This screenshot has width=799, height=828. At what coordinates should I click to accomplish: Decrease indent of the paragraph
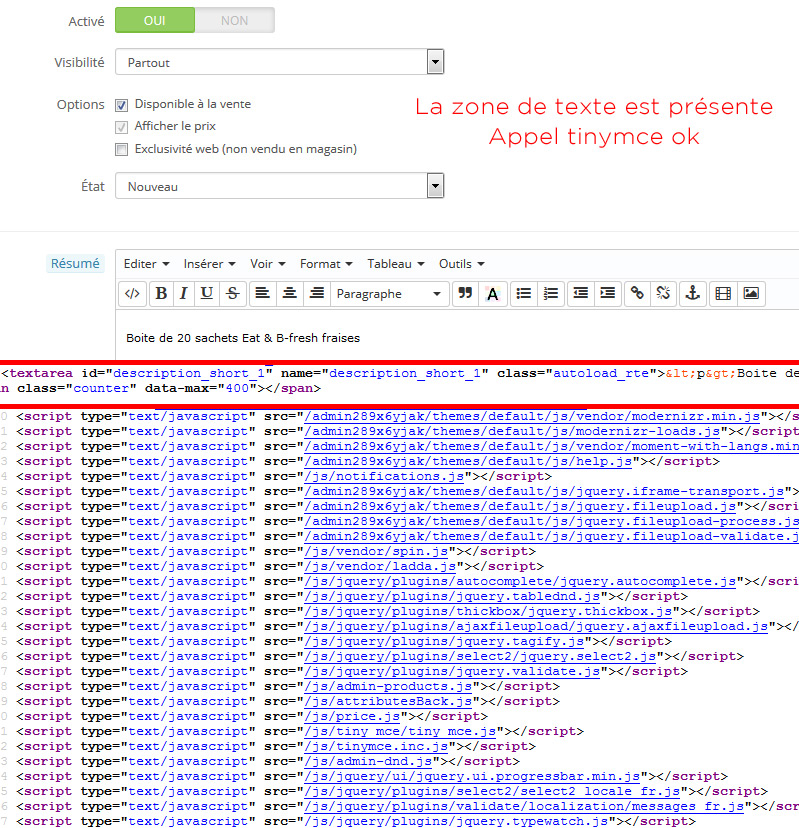pyautogui.click(x=580, y=294)
